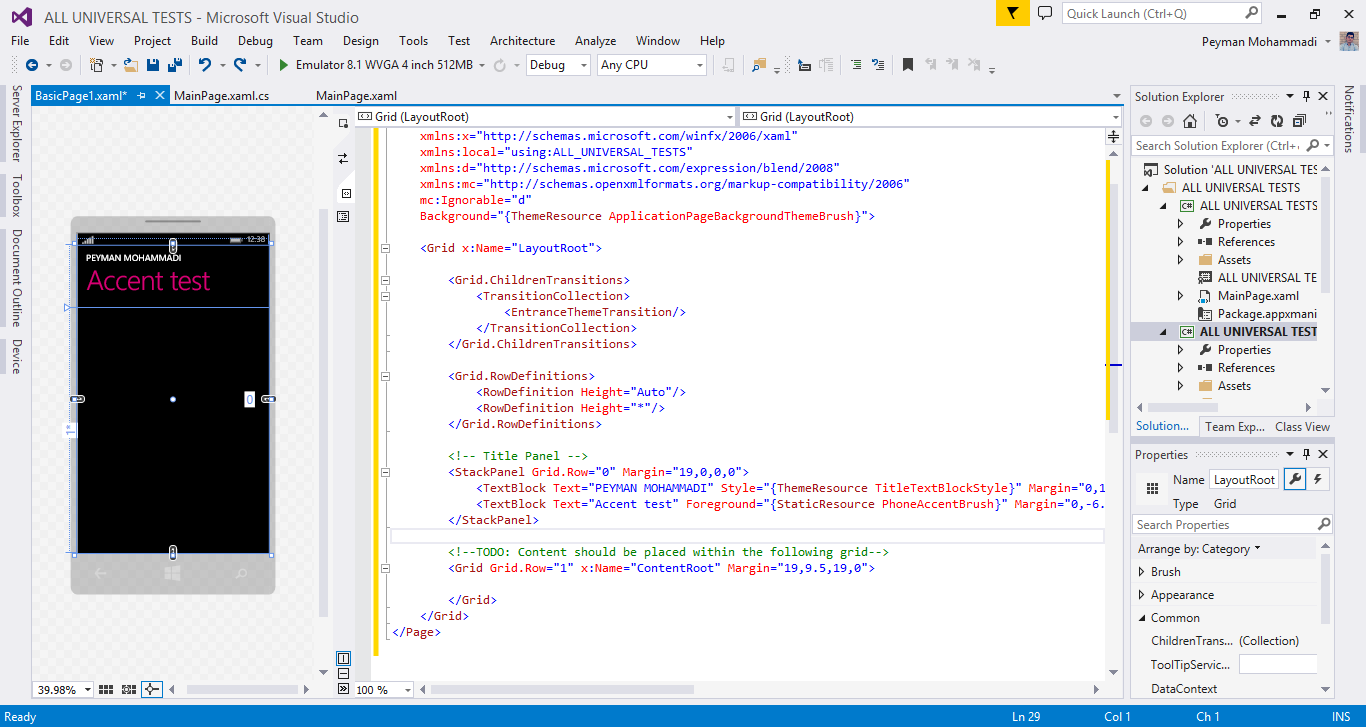Click the Save All icon
The height and width of the screenshot is (727, 1366).
pyautogui.click(x=175, y=65)
